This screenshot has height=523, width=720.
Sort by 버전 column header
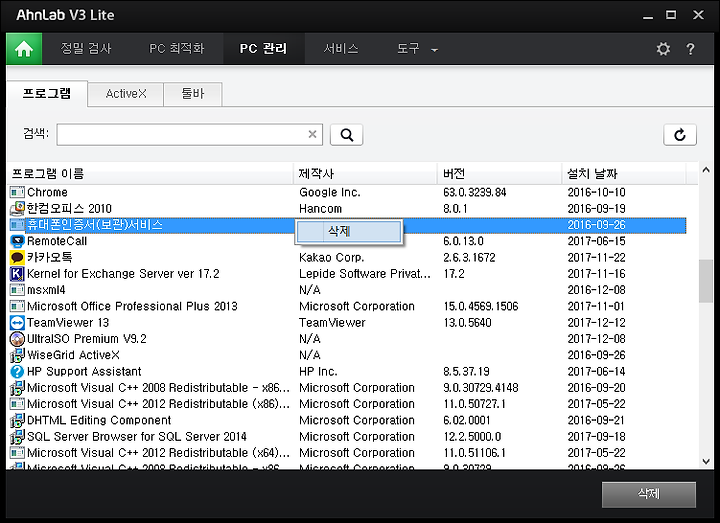pyautogui.click(x=500, y=174)
